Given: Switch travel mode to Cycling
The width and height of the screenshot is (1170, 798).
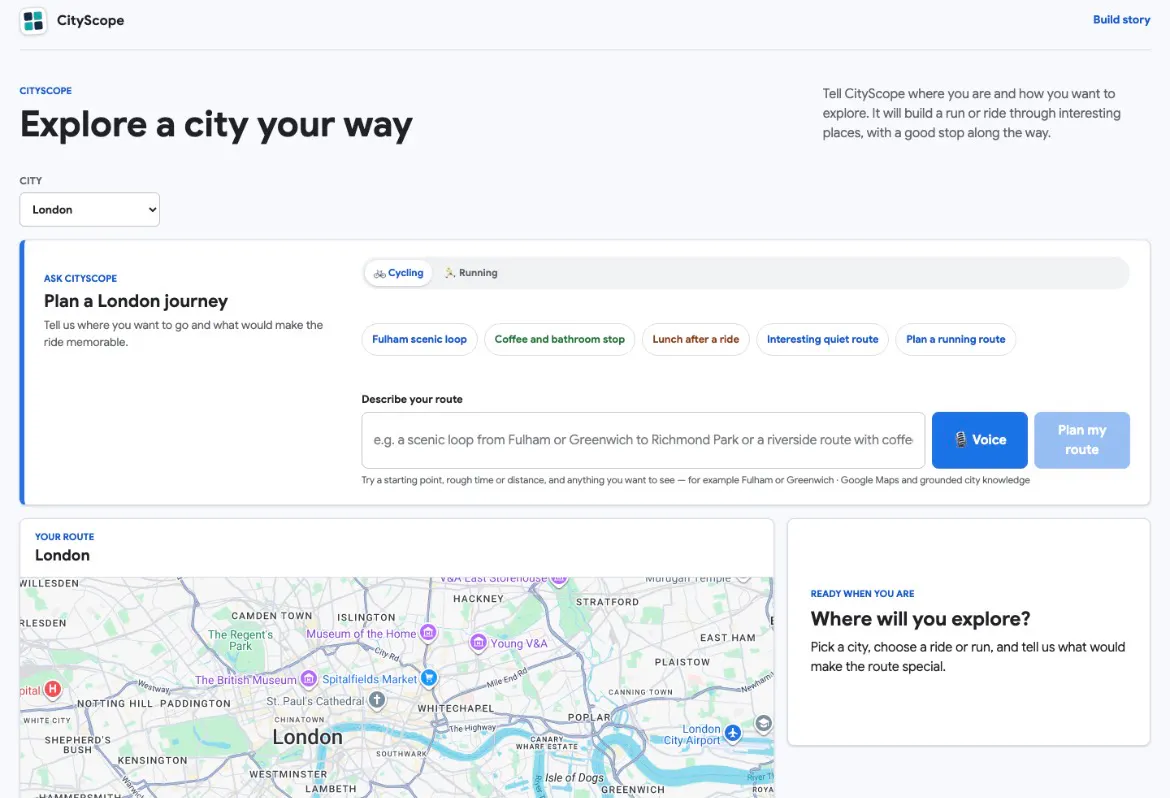Looking at the screenshot, I should [x=398, y=273].
